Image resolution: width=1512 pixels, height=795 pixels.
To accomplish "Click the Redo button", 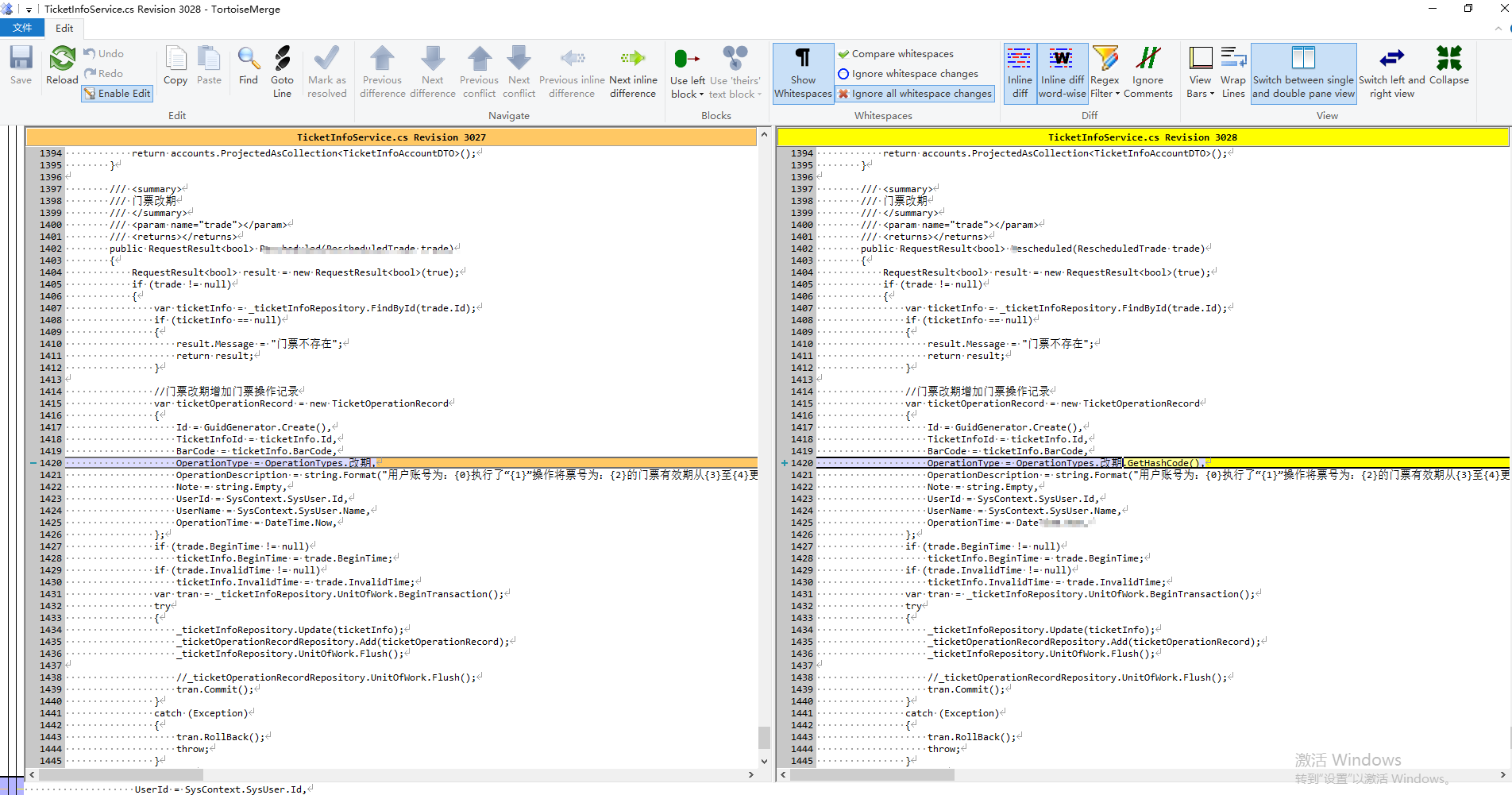I will tap(104, 73).
